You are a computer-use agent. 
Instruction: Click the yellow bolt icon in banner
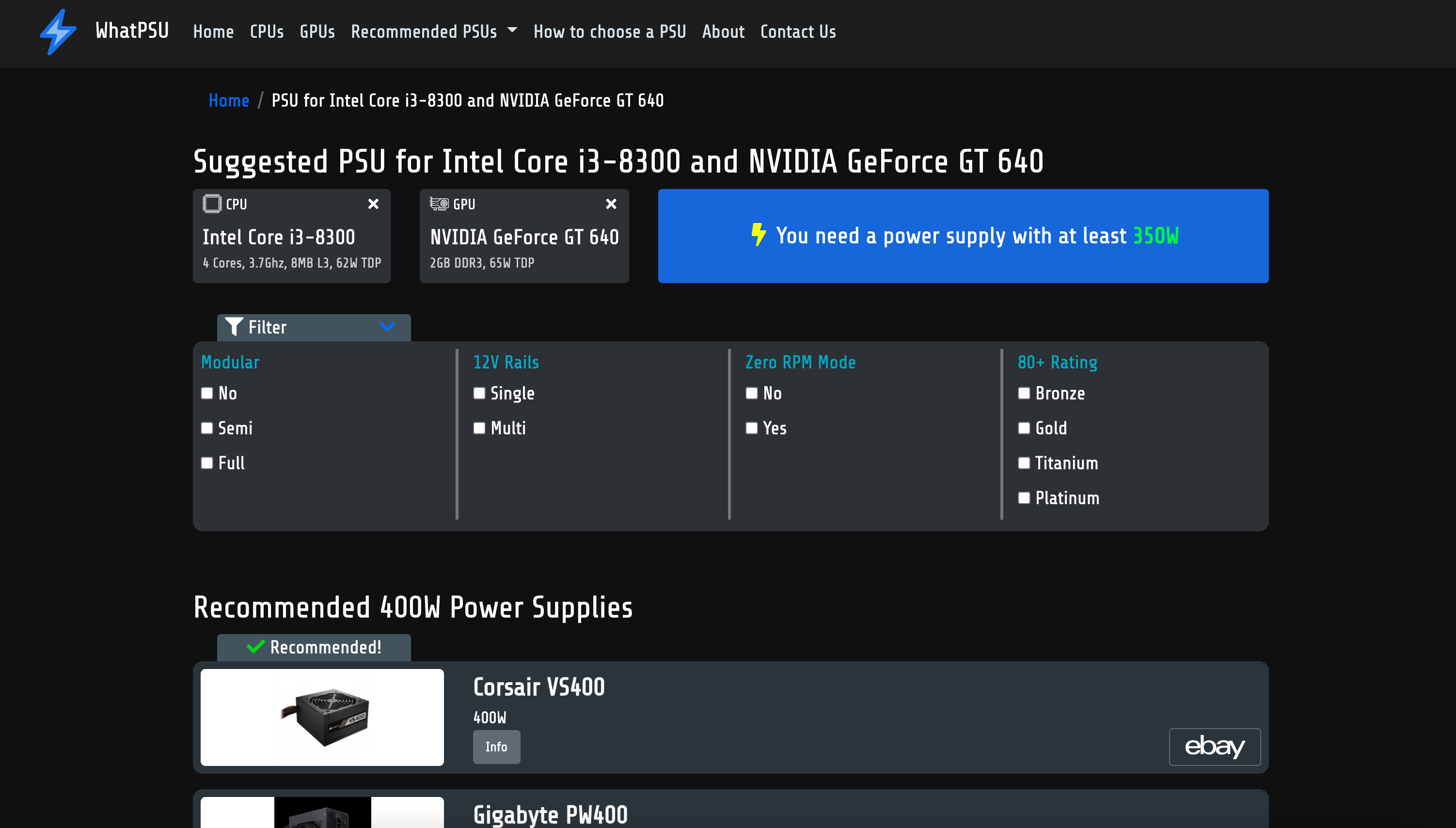click(x=759, y=235)
